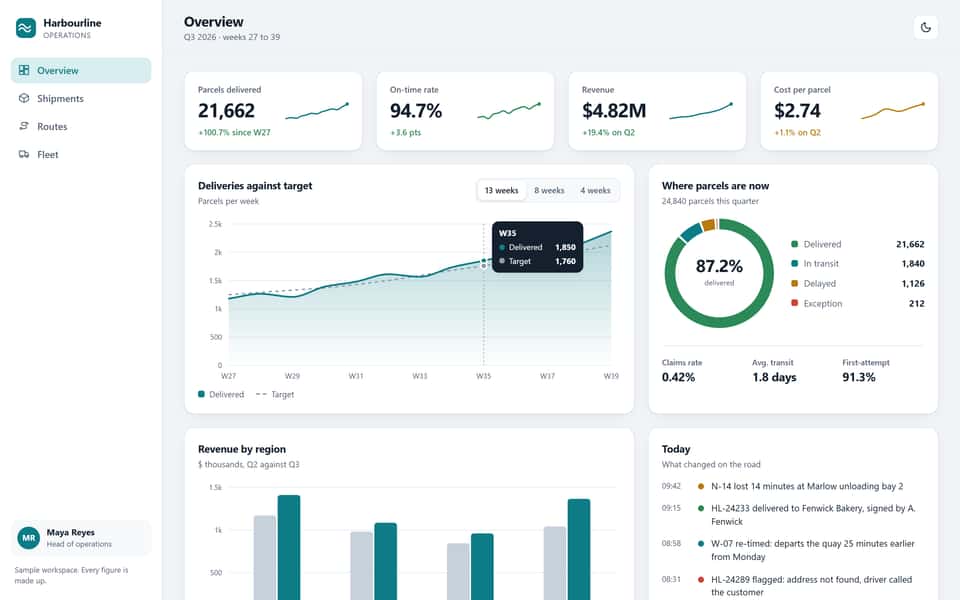Click the Overview grid icon in sidebar
The height and width of the screenshot is (600, 960).
click(x=24, y=70)
